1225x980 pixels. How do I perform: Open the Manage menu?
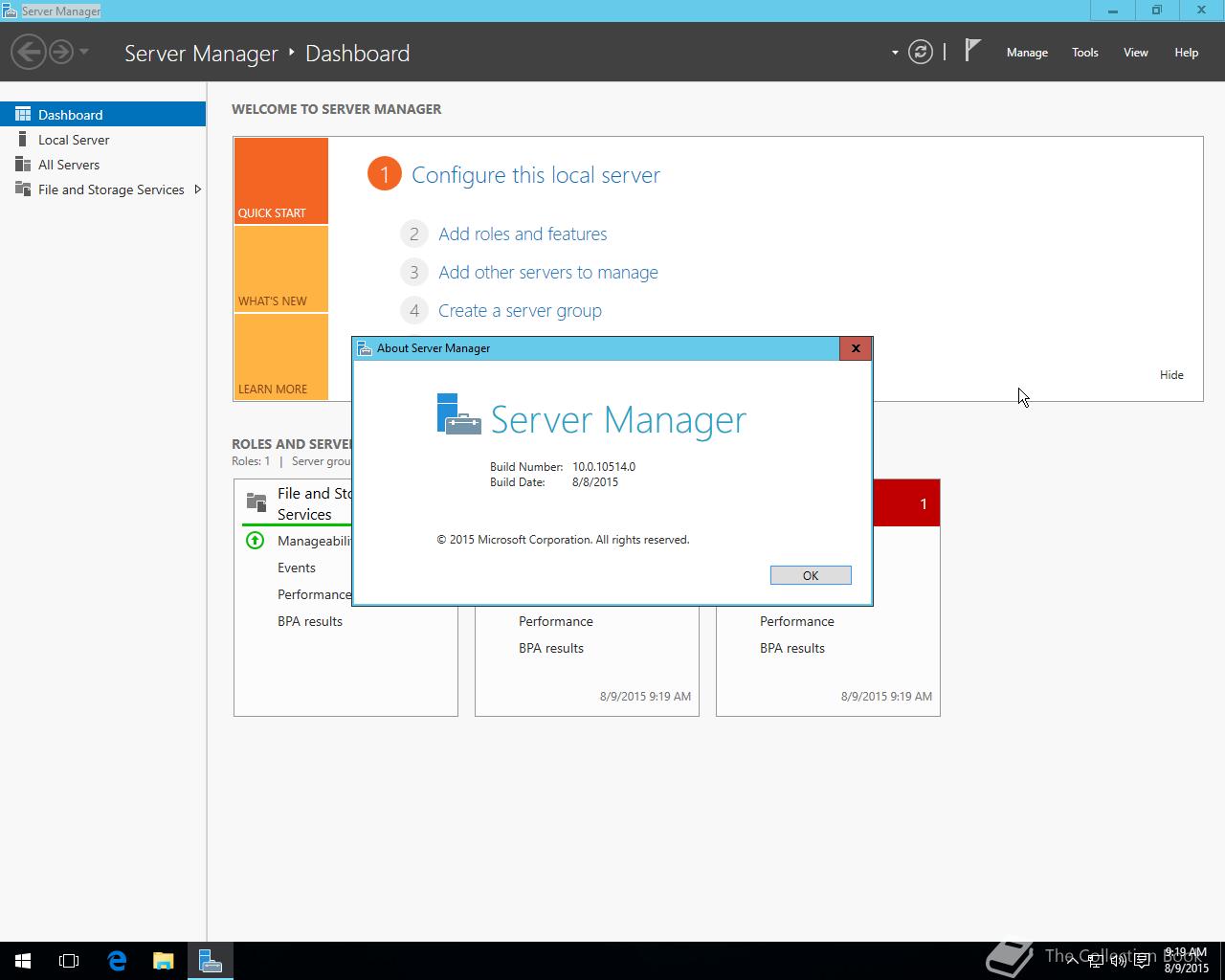coord(1027,53)
